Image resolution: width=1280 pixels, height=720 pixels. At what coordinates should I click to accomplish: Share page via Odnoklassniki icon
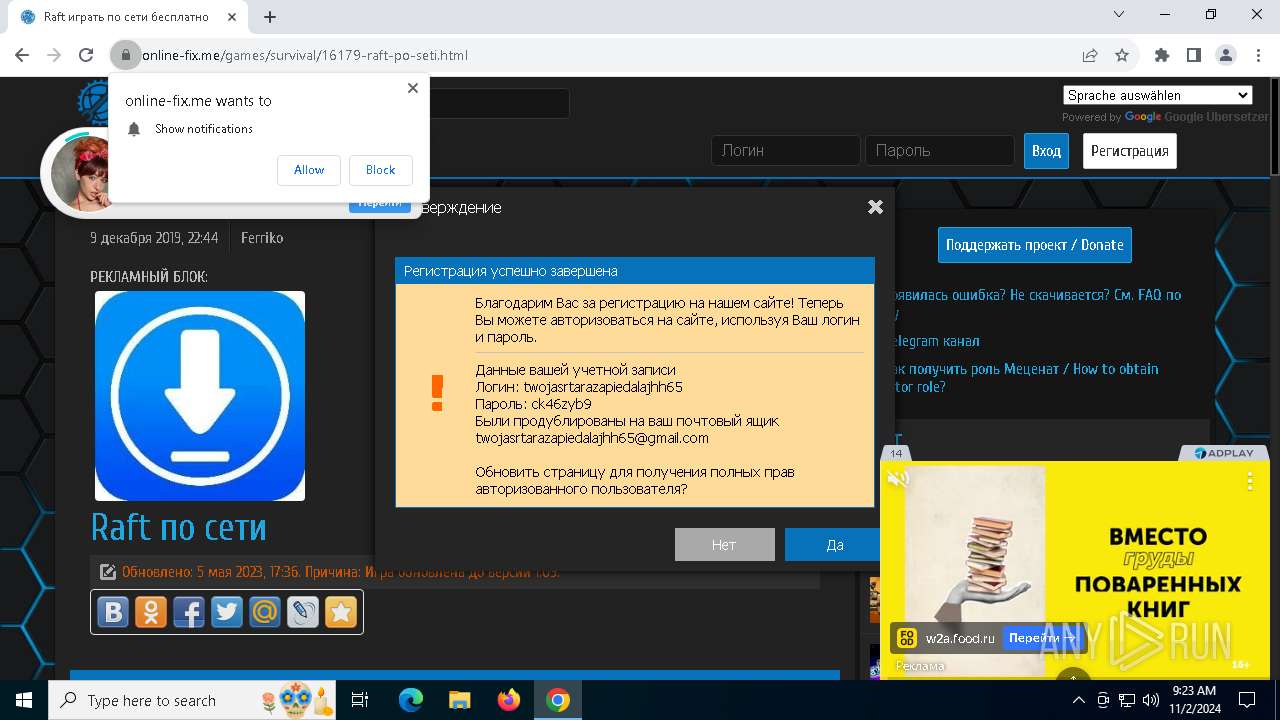[151, 611]
